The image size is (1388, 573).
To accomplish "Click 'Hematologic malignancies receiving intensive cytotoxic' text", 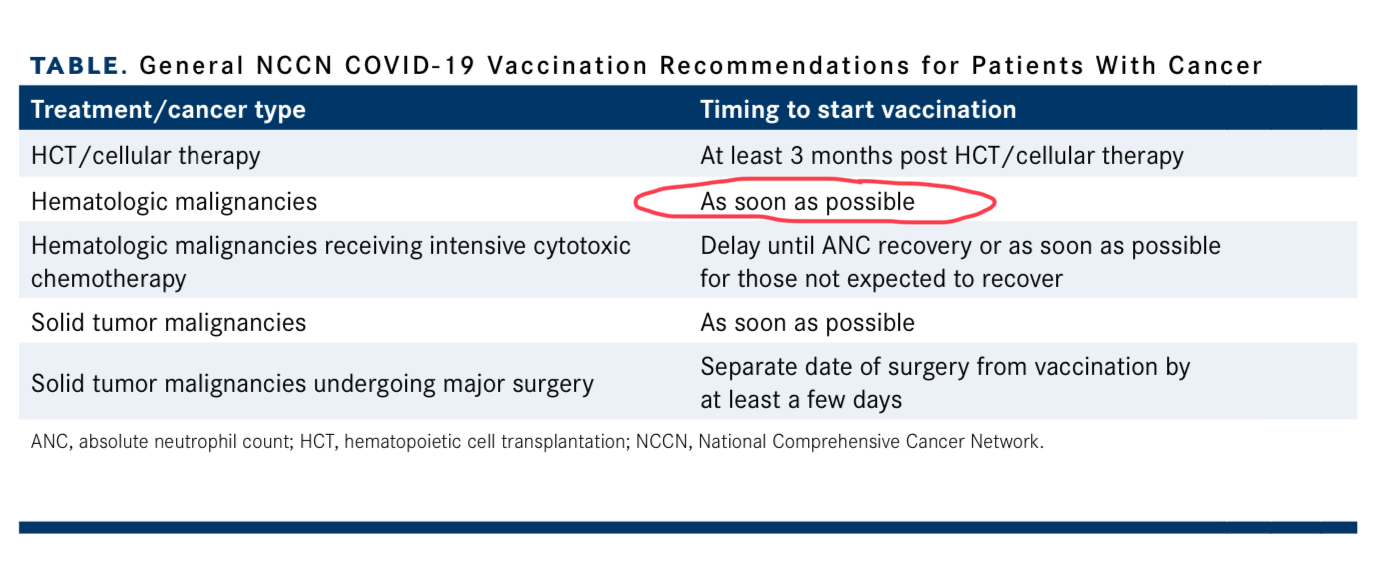I will (331, 246).
